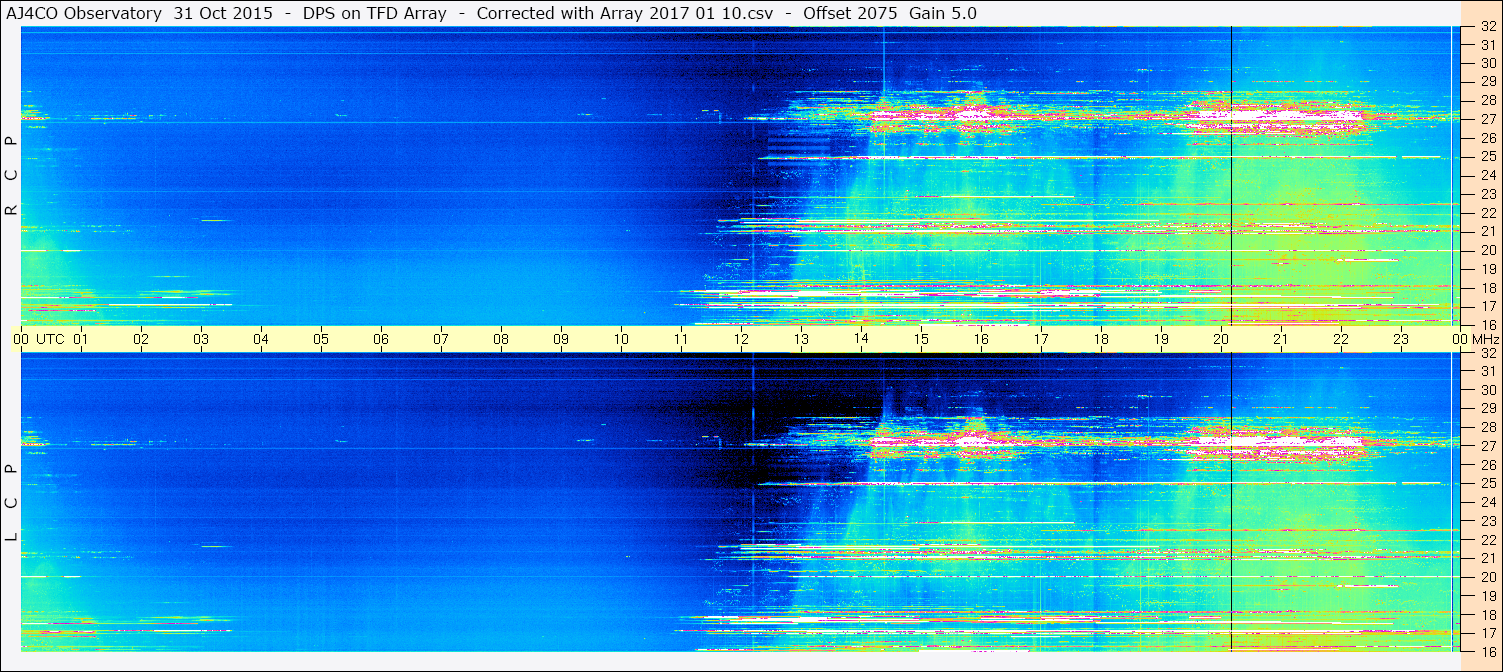
Task: Click the 18 MHz tick label in RCP panel
Action: (x=1487, y=287)
